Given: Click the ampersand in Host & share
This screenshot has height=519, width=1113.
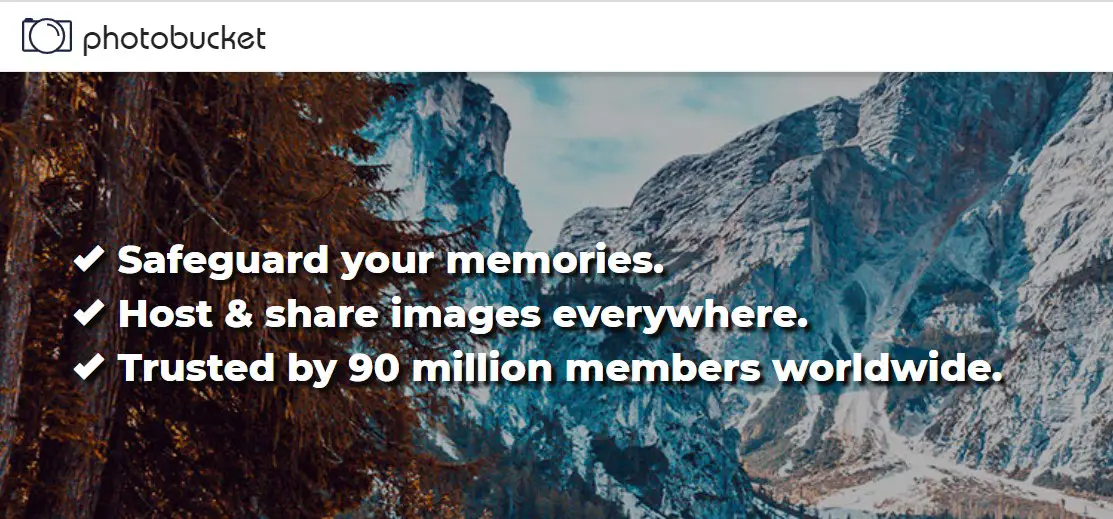Looking at the screenshot, I should 238,314.
